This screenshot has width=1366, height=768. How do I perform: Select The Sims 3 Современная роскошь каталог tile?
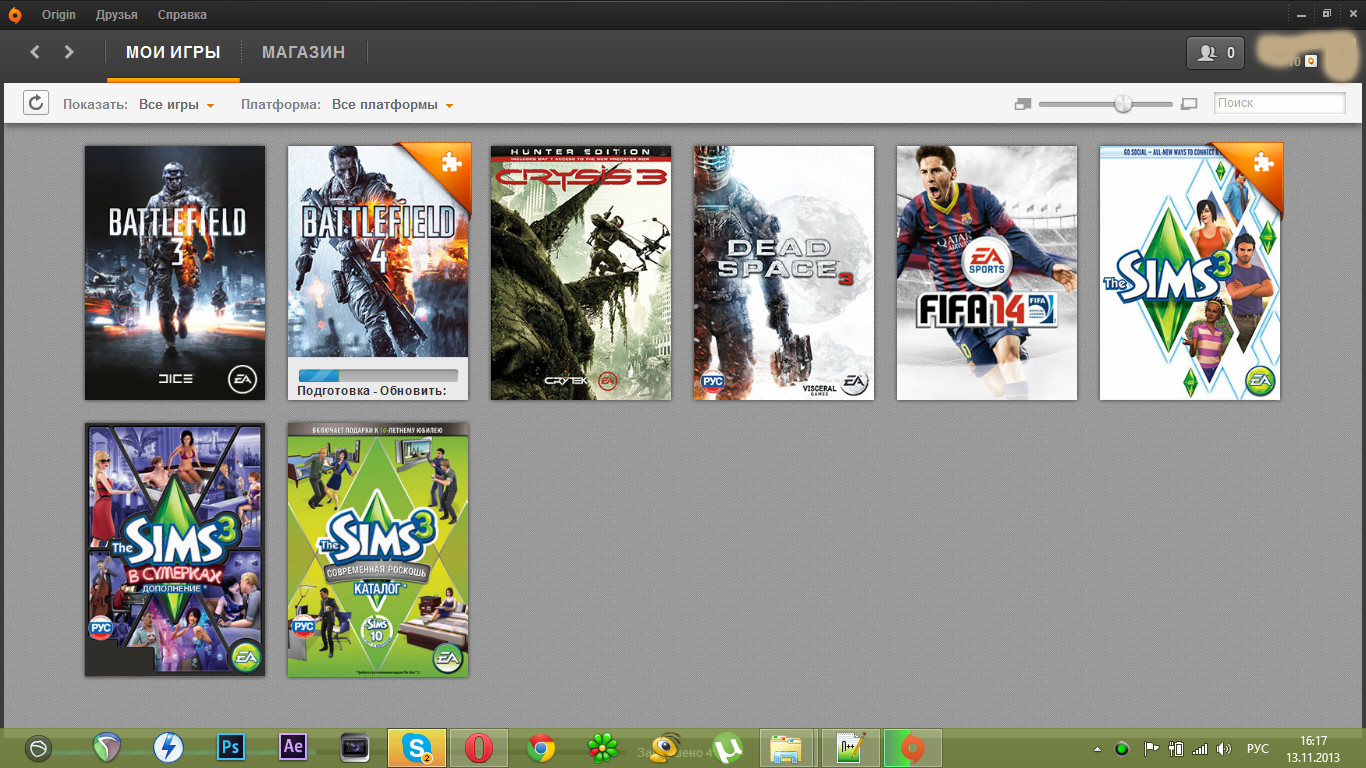[x=378, y=549]
